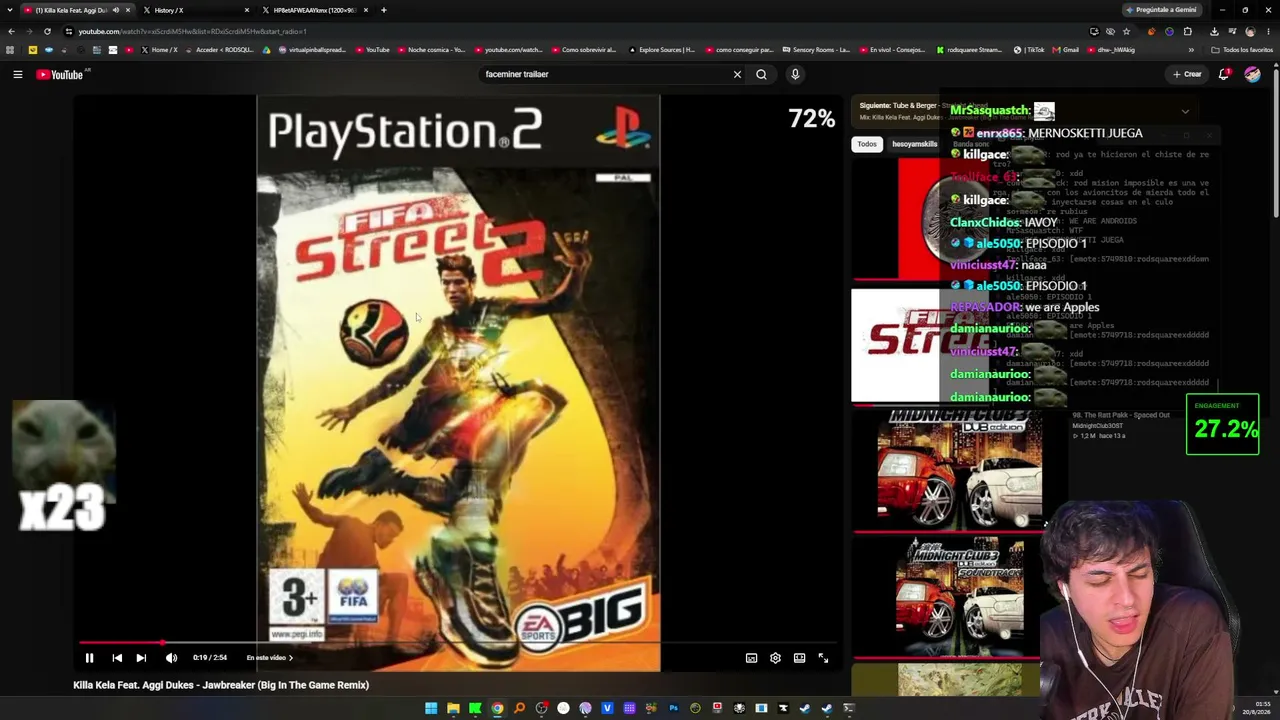Open a new browser tab
1280x720 pixels.
(x=383, y=10)
